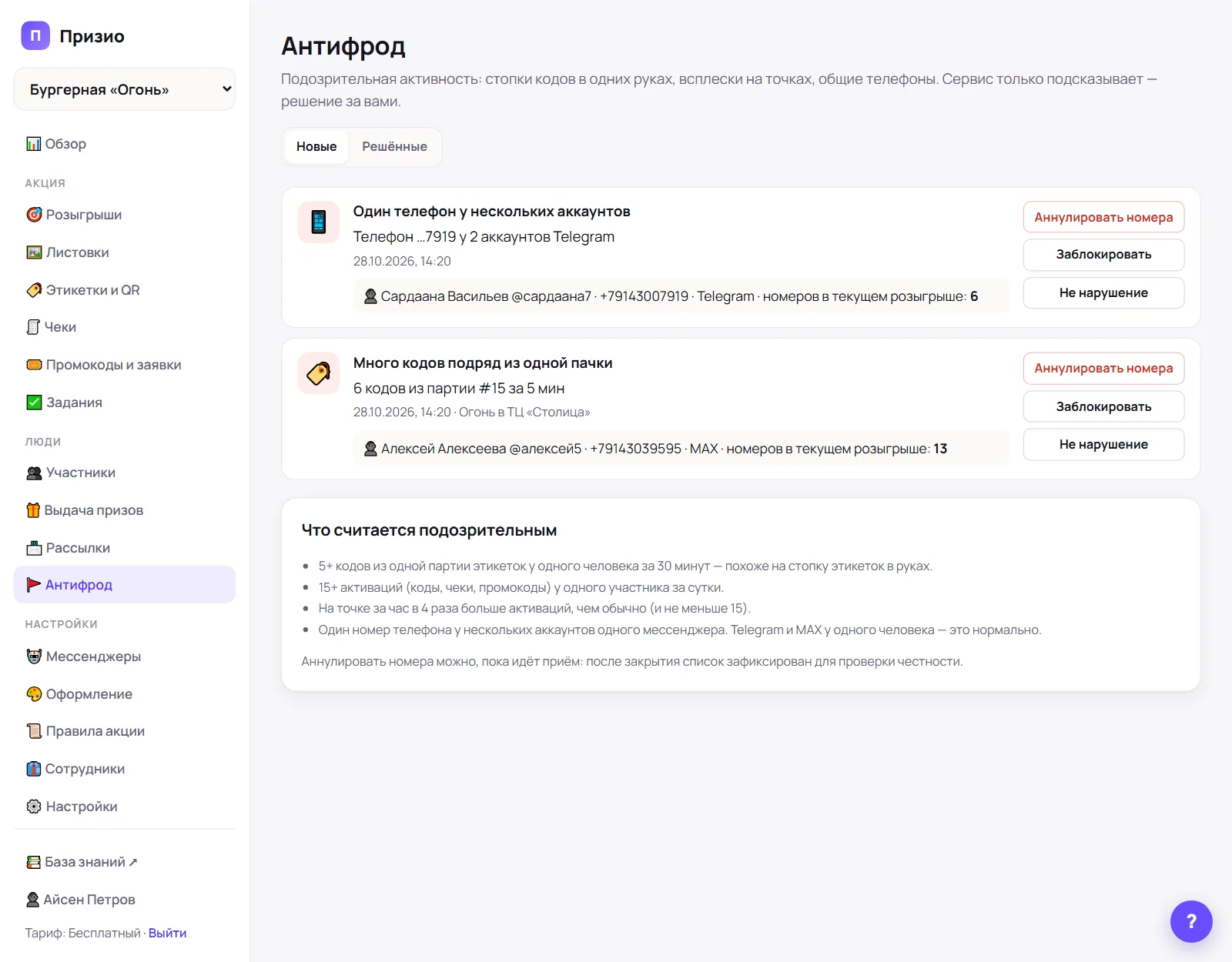The height and width of the screenshot is (962, 1232).
Task: Click the alert title Один телефон у нескольких аккаунтов
Action: tap(492, 212)
